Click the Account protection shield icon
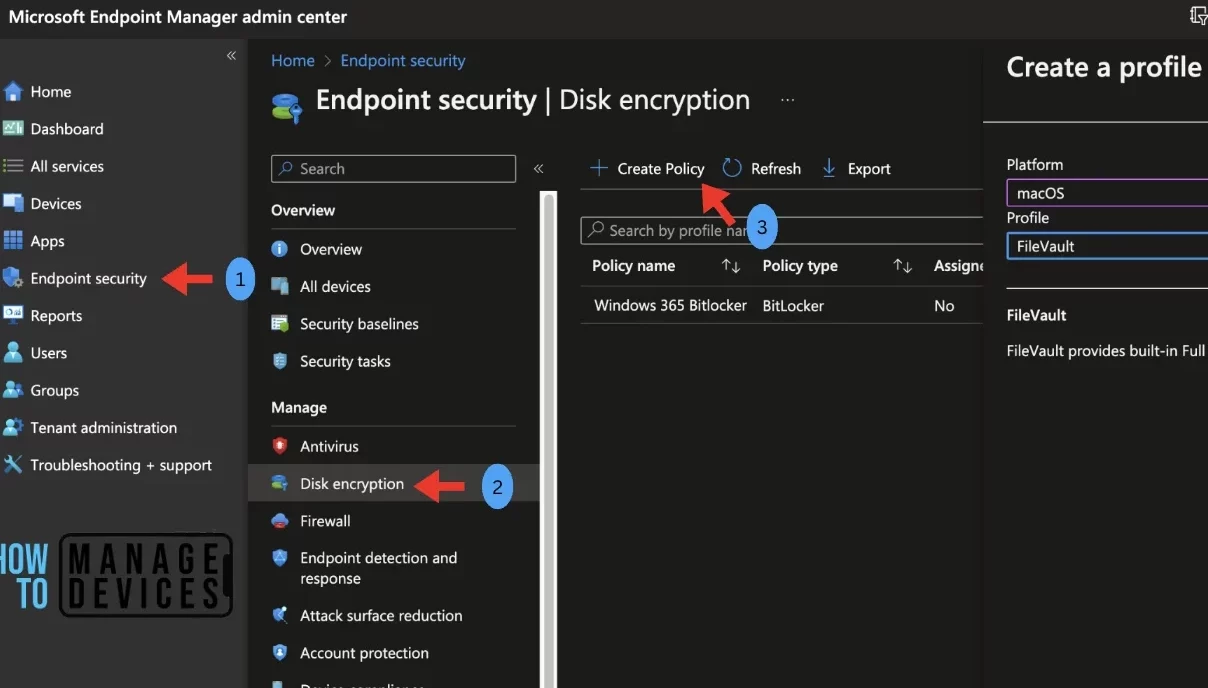 pos(280,653)
